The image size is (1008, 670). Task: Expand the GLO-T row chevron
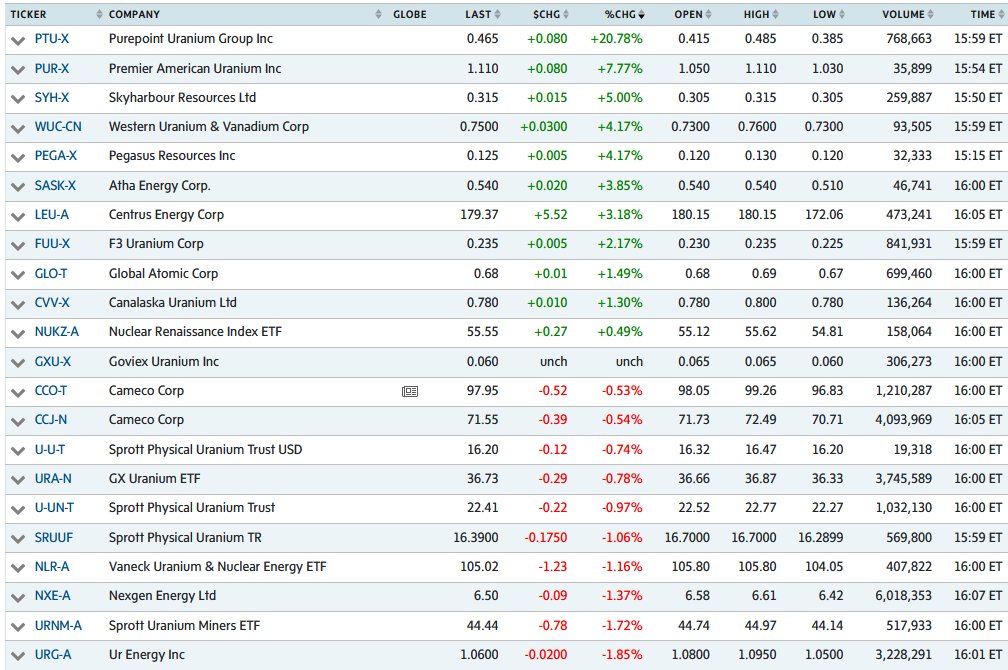(x=17, y=275)
